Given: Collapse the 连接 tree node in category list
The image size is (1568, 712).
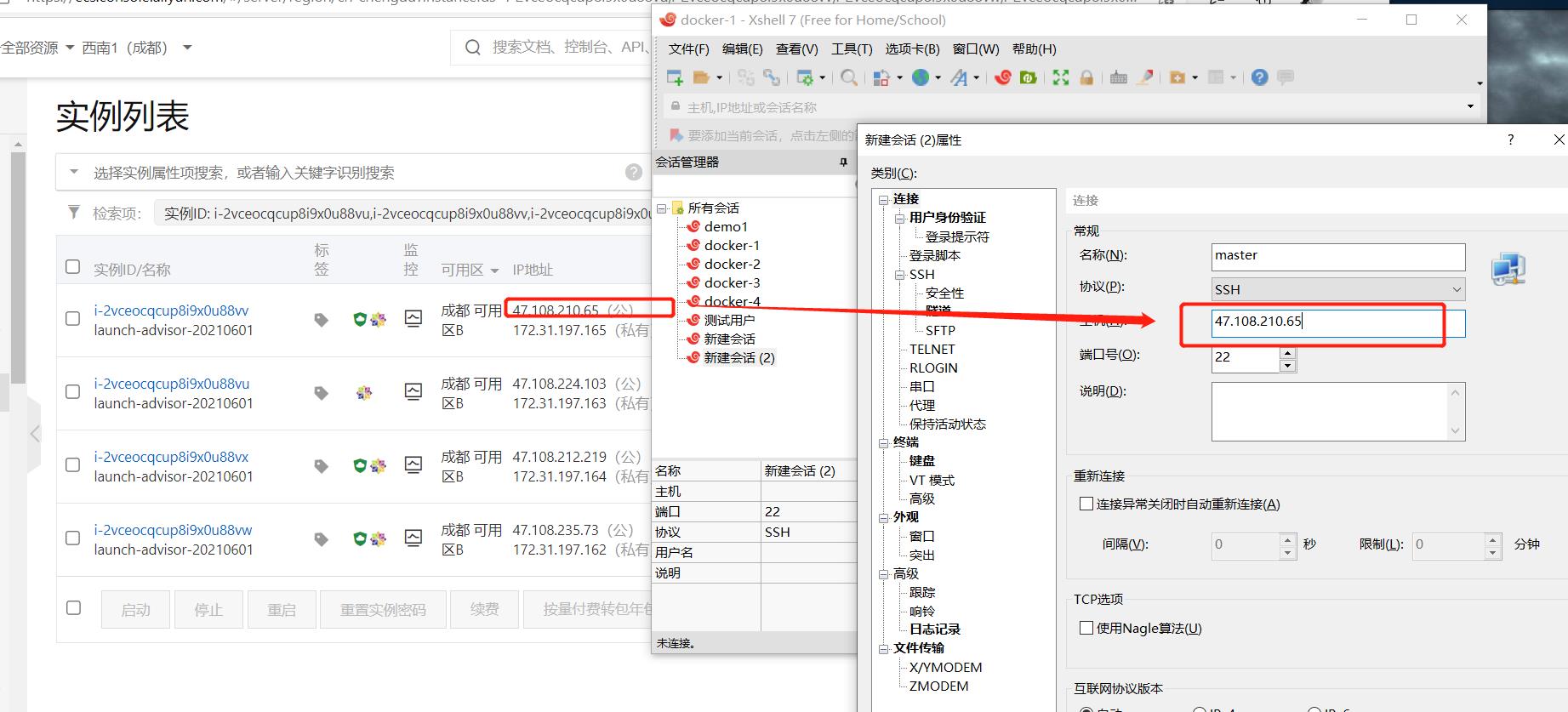Looking at the screenshot, I should tap(884, 199).
